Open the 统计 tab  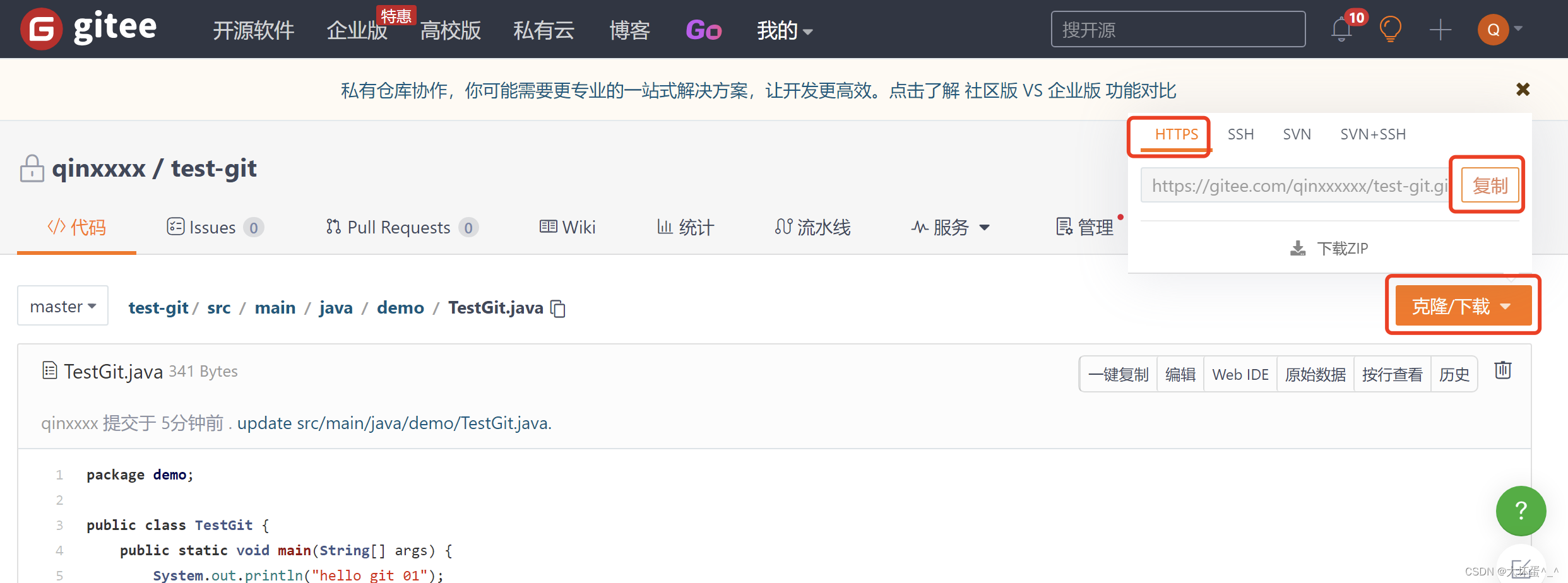(686, 227)
